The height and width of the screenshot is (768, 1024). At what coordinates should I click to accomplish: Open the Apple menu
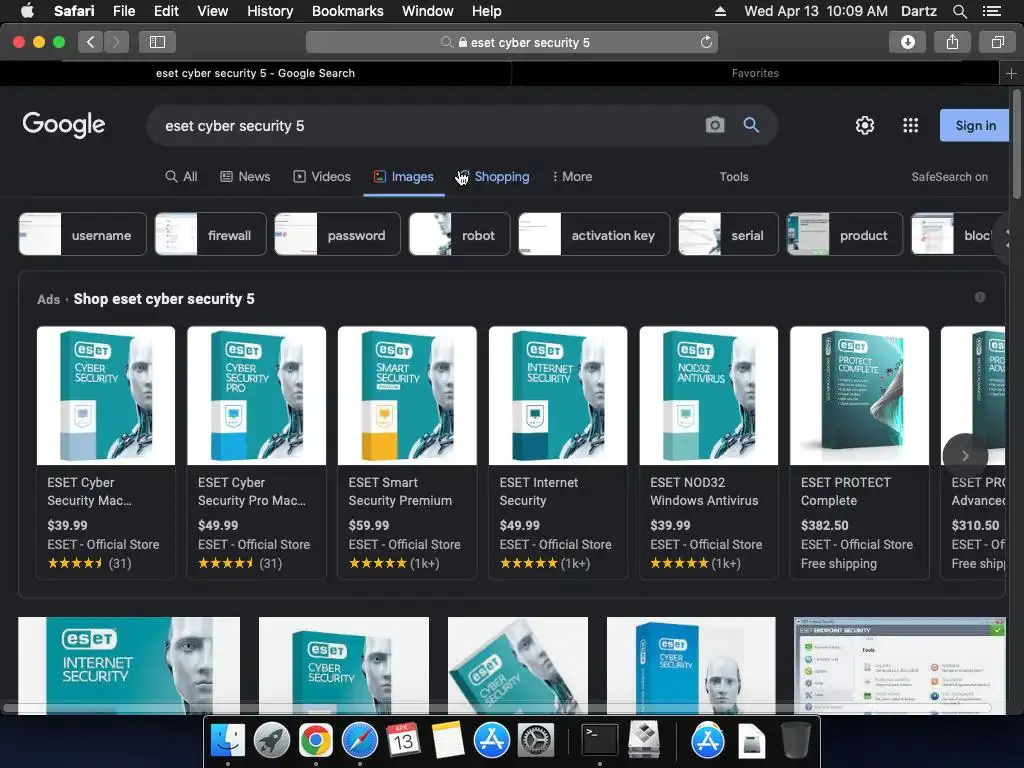27,11
